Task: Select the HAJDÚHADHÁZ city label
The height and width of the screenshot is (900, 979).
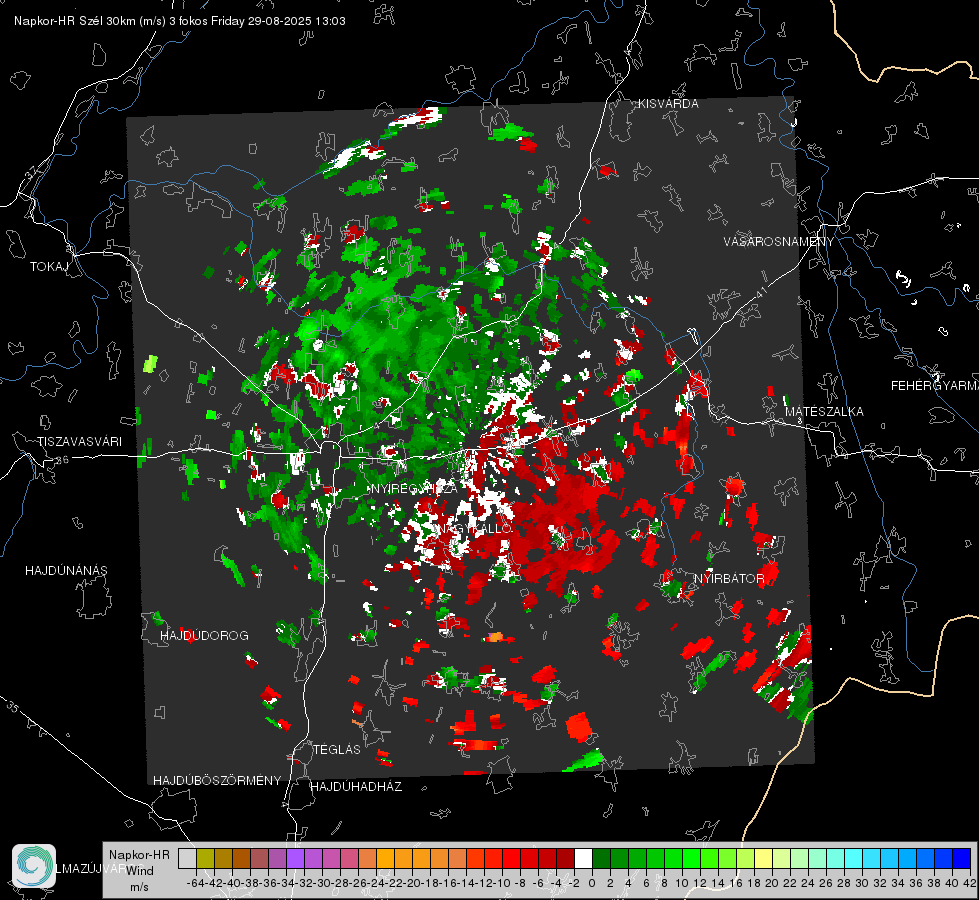Action: click(356, 787)
